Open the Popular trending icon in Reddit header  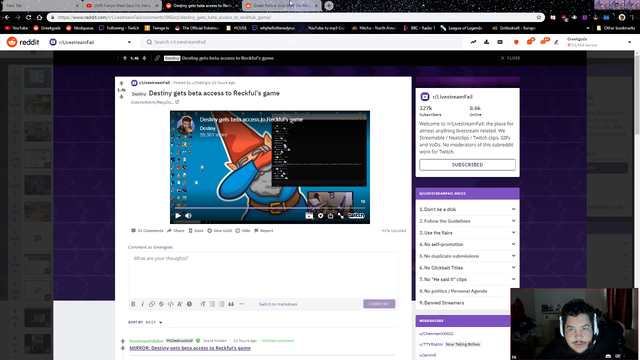473,42
